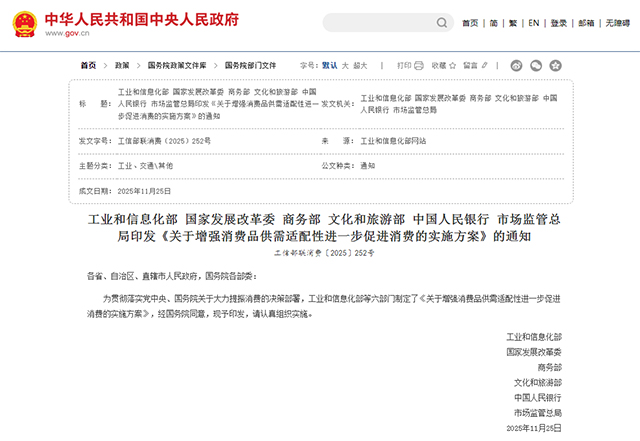This screenshot has width=640, height=441.
Task: Go to 政策 breadcrumb level
Action: pos(119,65)
